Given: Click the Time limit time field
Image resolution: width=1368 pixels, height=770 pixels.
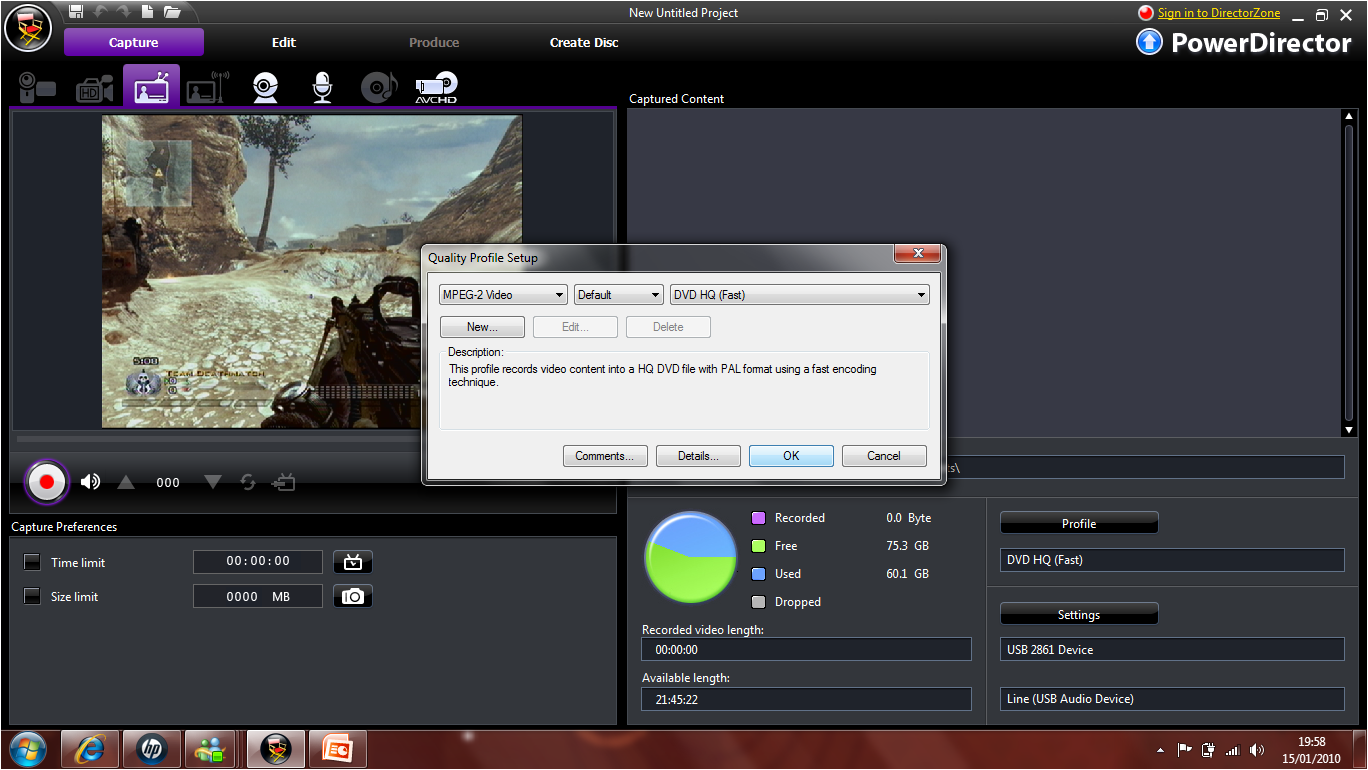Looking at the screenshot, I should point(258,562).
